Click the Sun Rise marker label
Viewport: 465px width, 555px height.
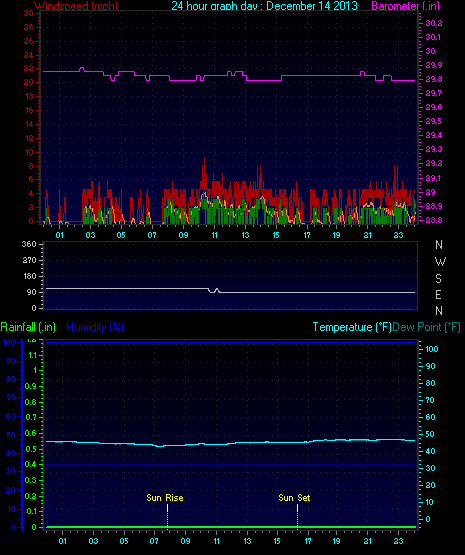click(x=165, y=498)
